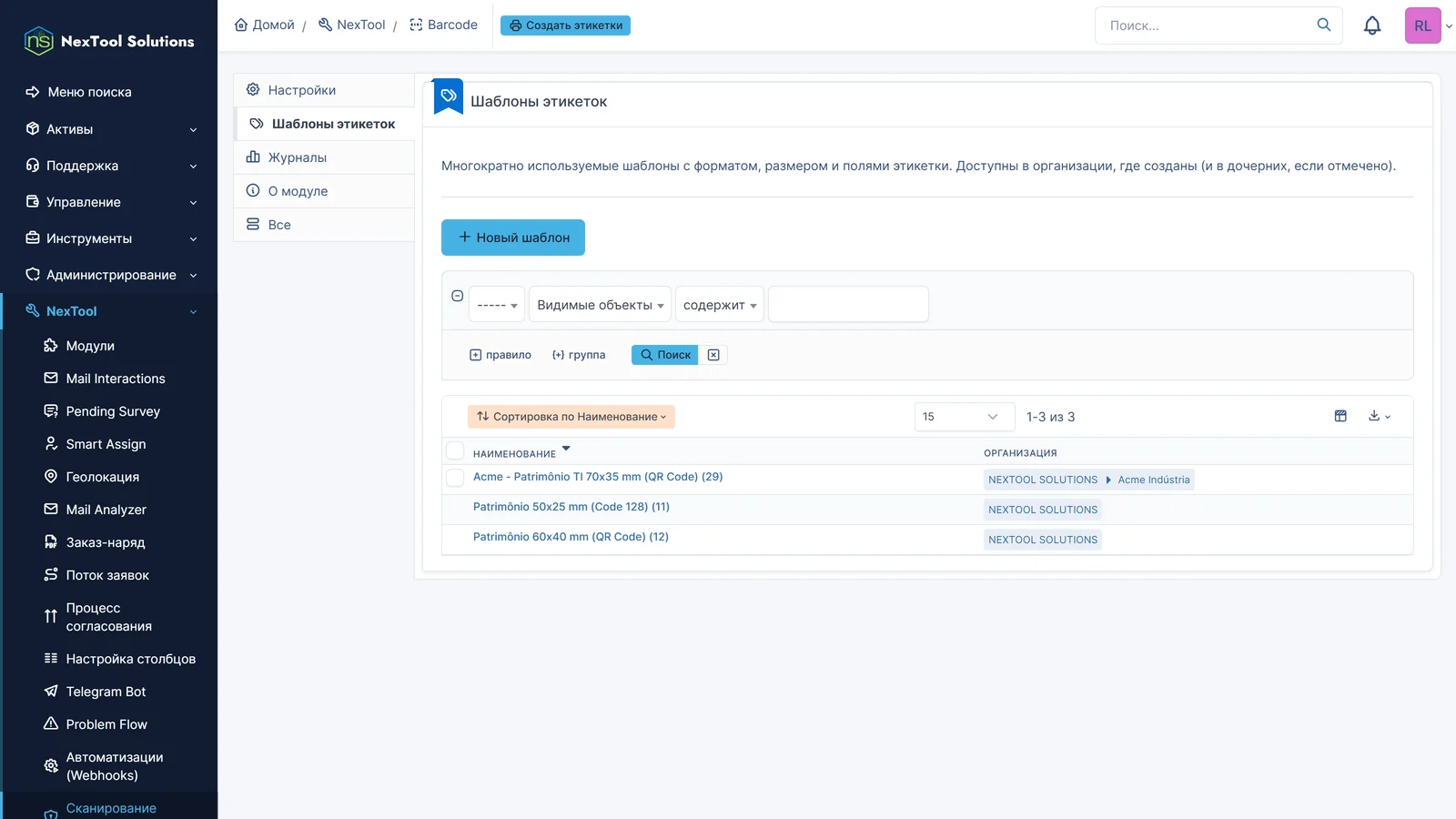Viewport: 1456px width, 819px height.
Task: Clear search criteria with the X icon
Action: [713, 355]
